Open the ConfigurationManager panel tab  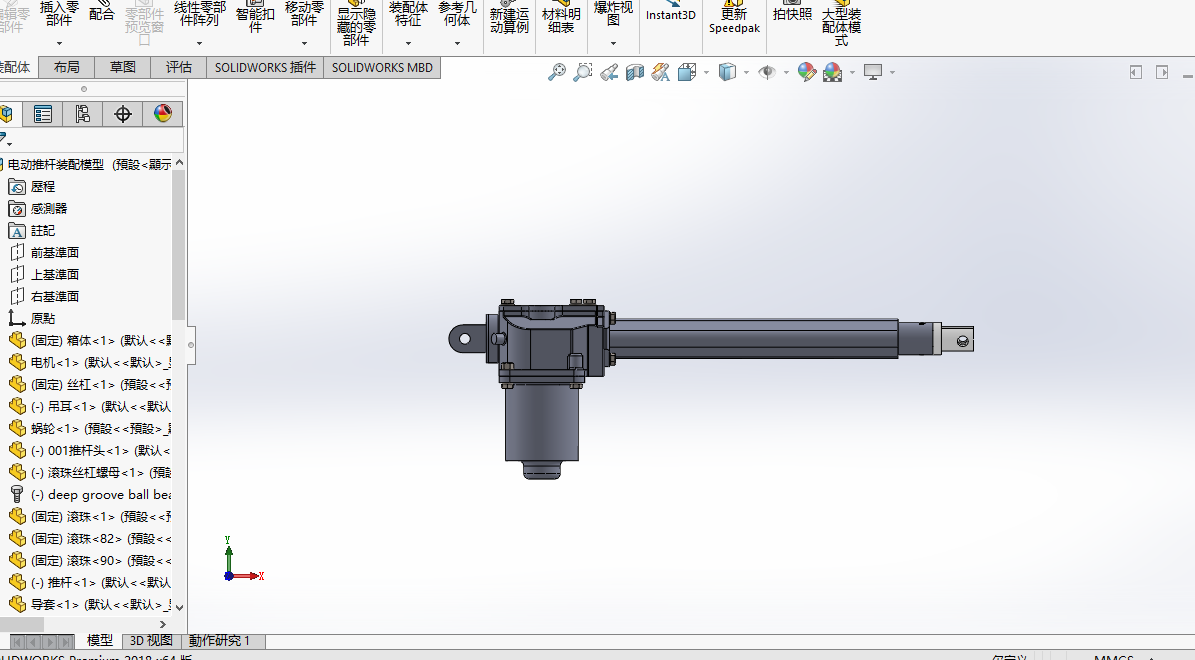pyautogui.click(x=83, y=114)
